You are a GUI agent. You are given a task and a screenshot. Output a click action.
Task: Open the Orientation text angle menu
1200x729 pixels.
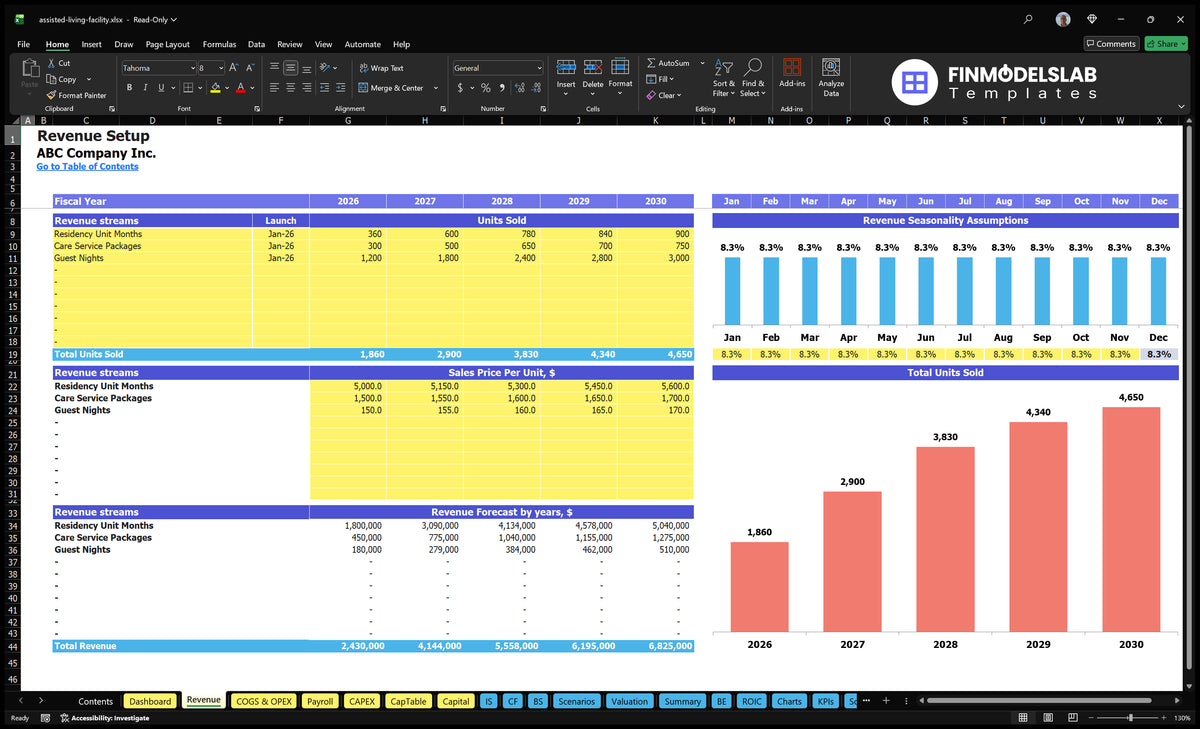pos(327,68)
